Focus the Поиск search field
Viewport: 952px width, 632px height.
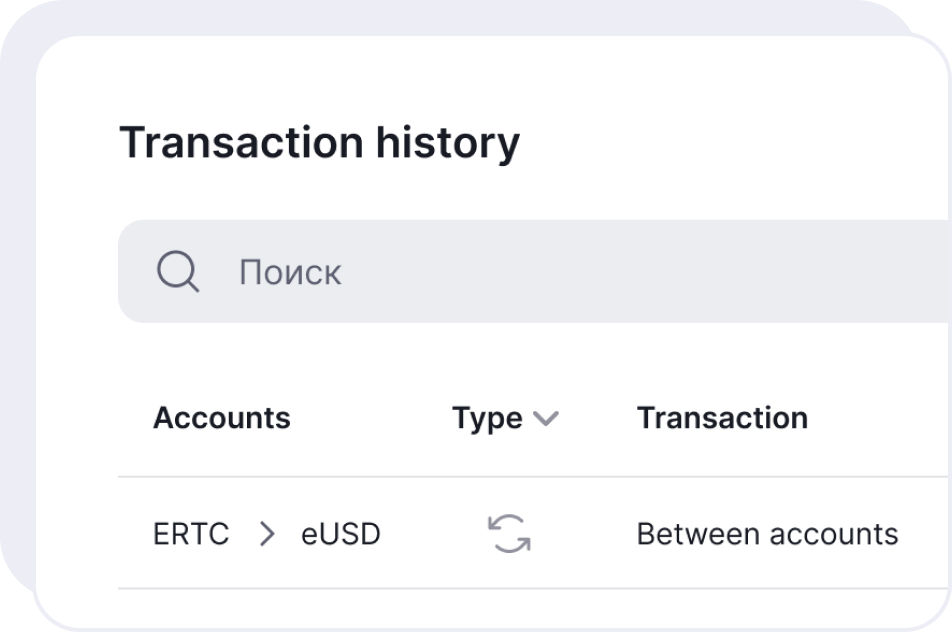pyautogui.click(x=500, y=272)
